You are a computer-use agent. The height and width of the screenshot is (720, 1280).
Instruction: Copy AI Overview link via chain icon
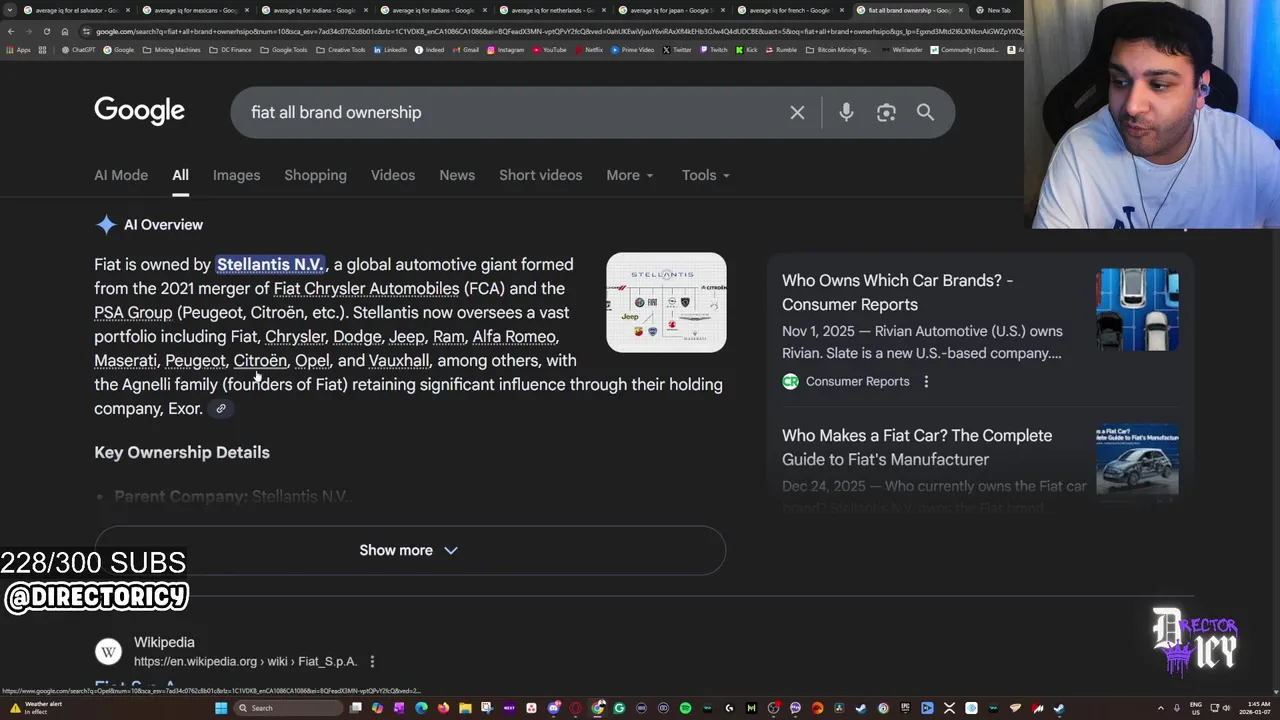pos(221,408)
